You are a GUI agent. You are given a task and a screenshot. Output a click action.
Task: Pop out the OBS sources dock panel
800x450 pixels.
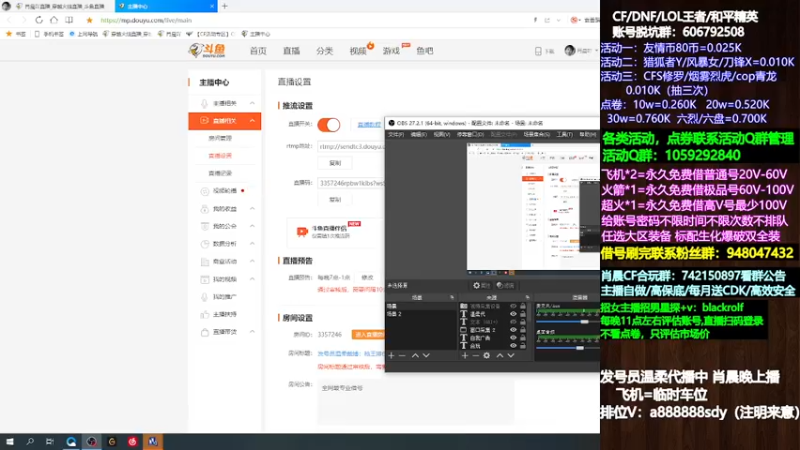click(x=527, y=297)
